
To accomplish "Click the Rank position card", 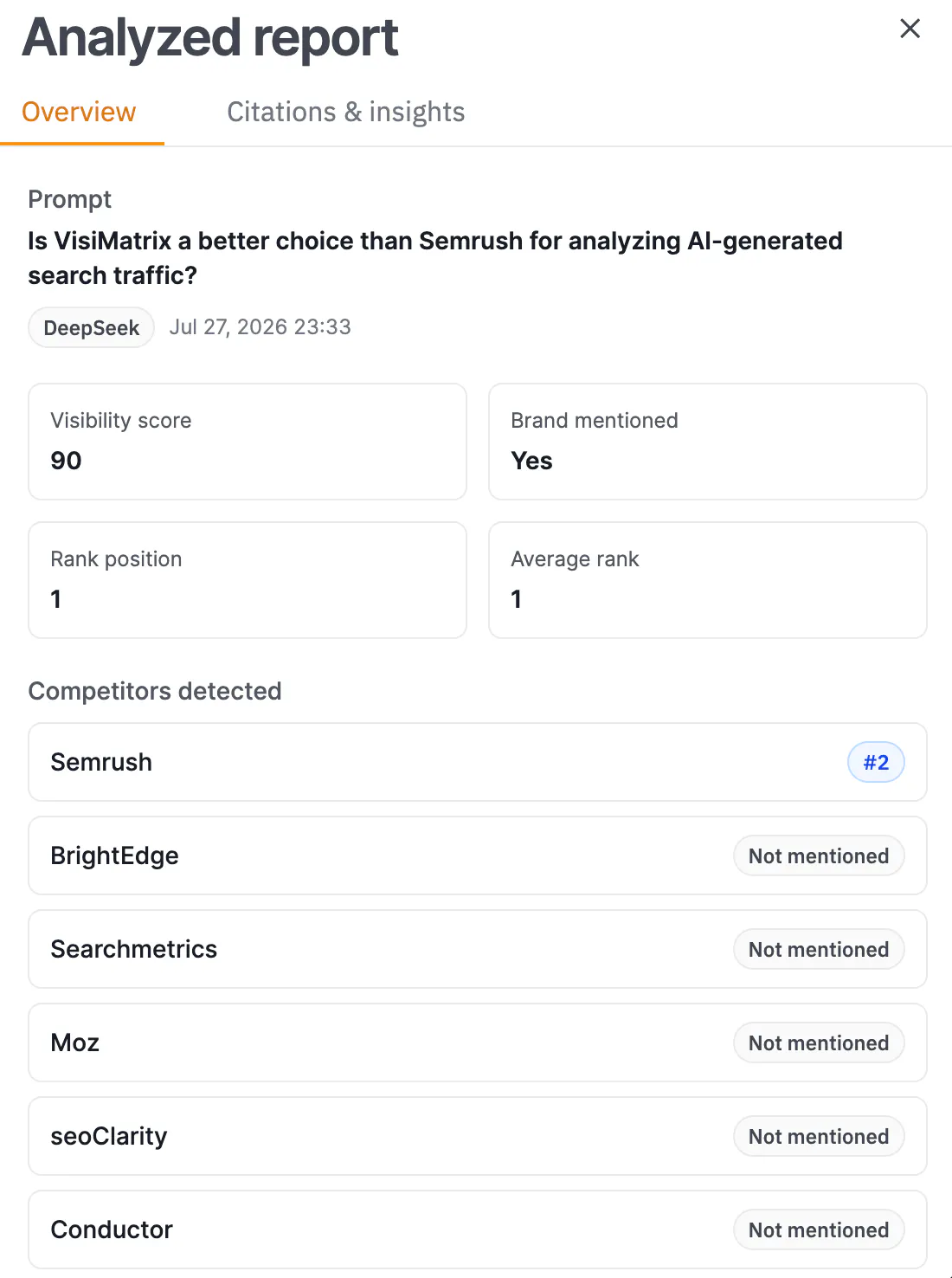I will (x=248, y=580).
